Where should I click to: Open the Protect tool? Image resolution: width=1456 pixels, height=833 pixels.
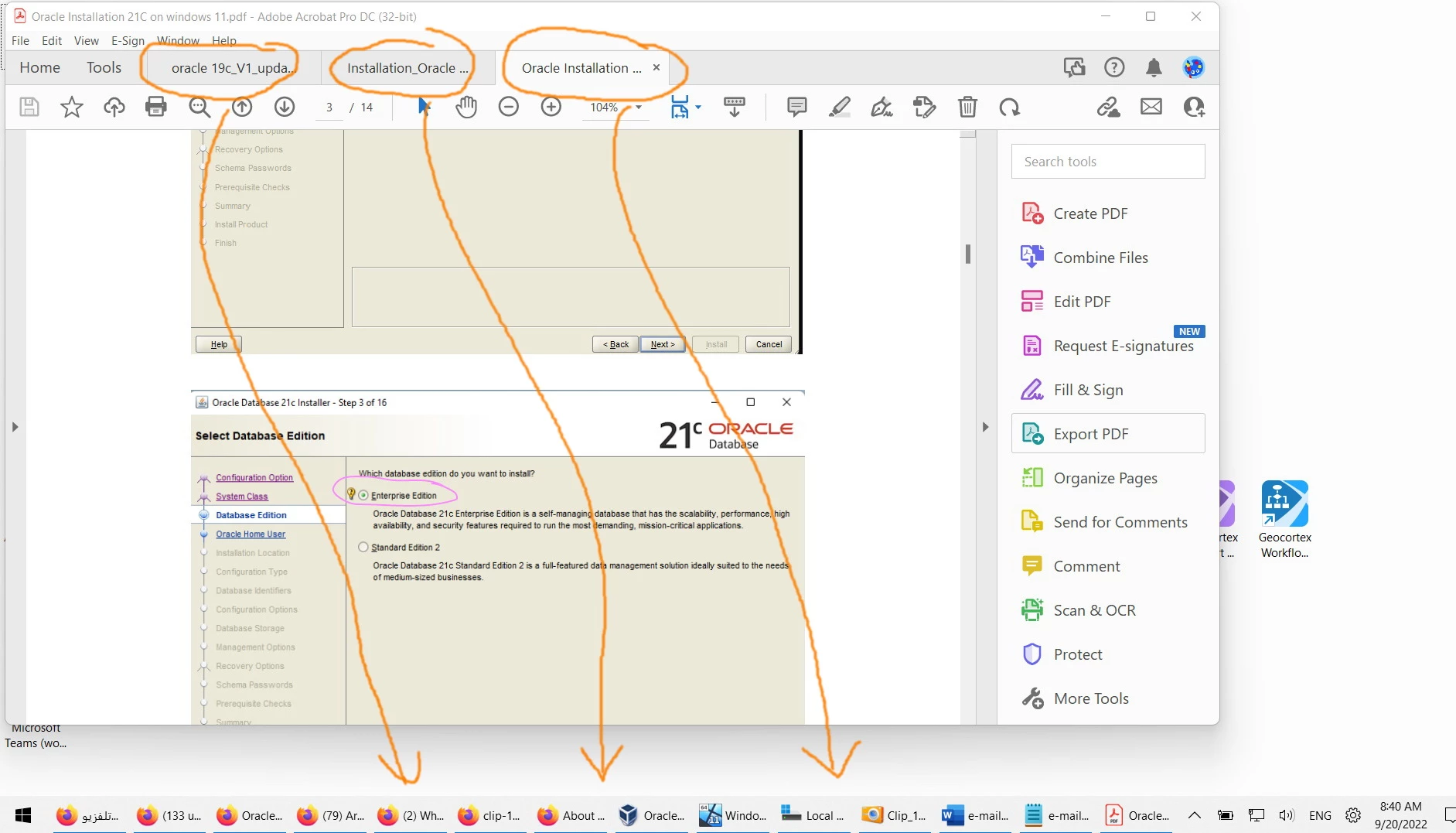click(1107, 654)
